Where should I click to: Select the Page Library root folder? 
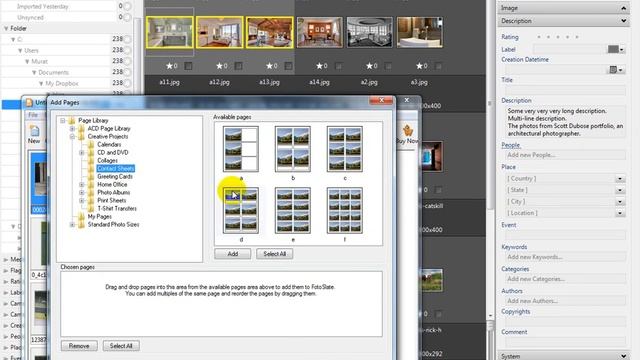(x=93, y=120)
